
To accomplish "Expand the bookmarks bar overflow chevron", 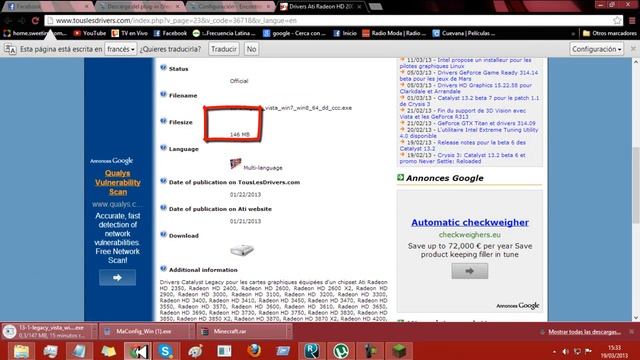I will pos(573,33).
